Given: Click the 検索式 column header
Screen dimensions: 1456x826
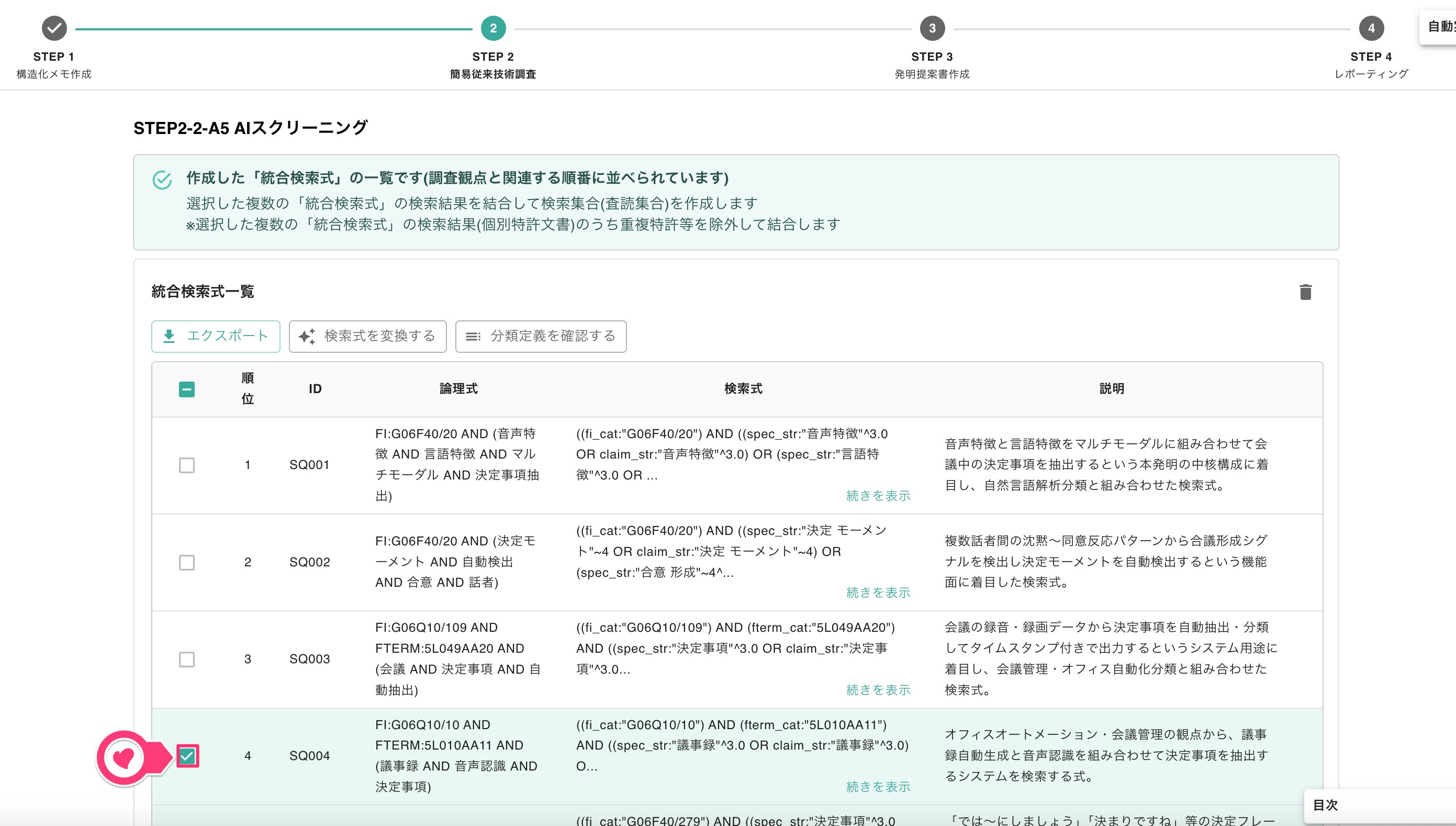Looking at the screenshot, I should point(743,388).
